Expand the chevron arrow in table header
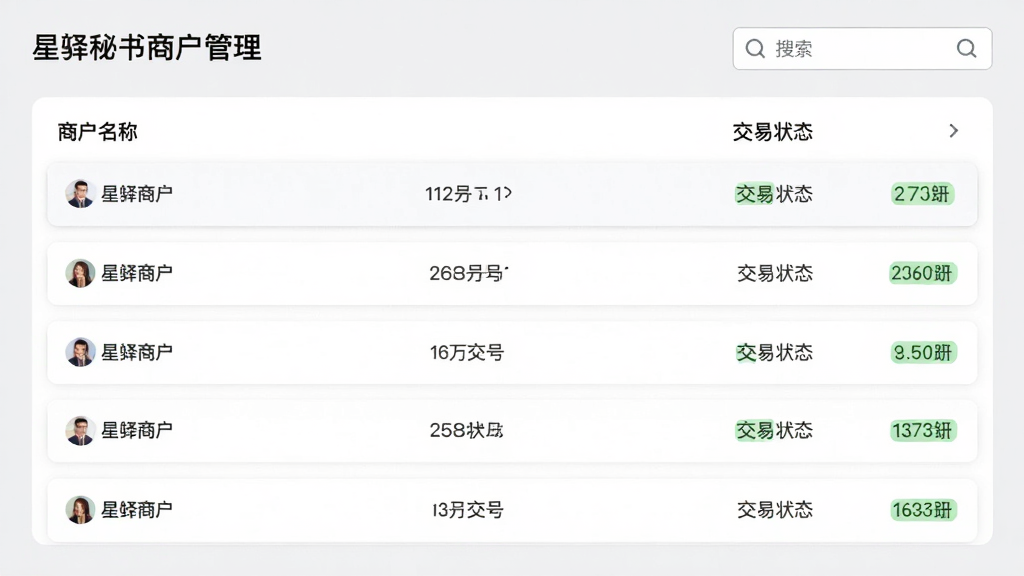This screenshot has width=1024, height=576. [953, 131]
